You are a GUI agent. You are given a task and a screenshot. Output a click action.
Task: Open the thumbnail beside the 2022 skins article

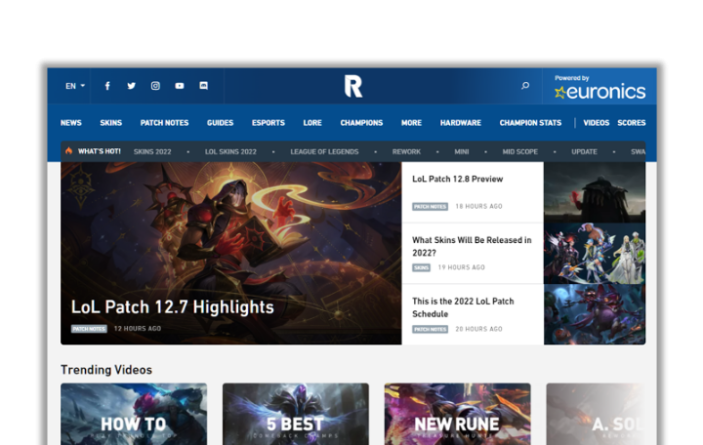pos(595,253)
